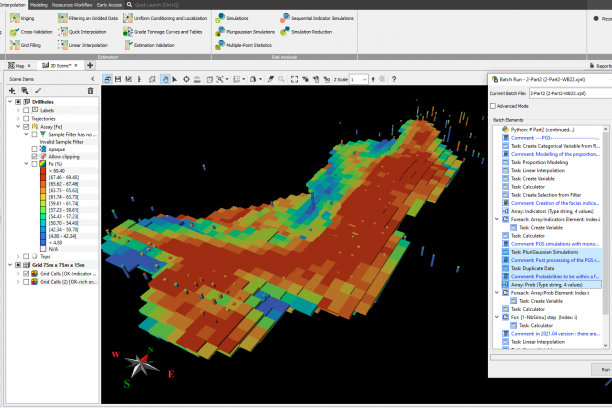612x408 pixels.
Task: Expand the Tops tree node
Action: coord(18,257)
